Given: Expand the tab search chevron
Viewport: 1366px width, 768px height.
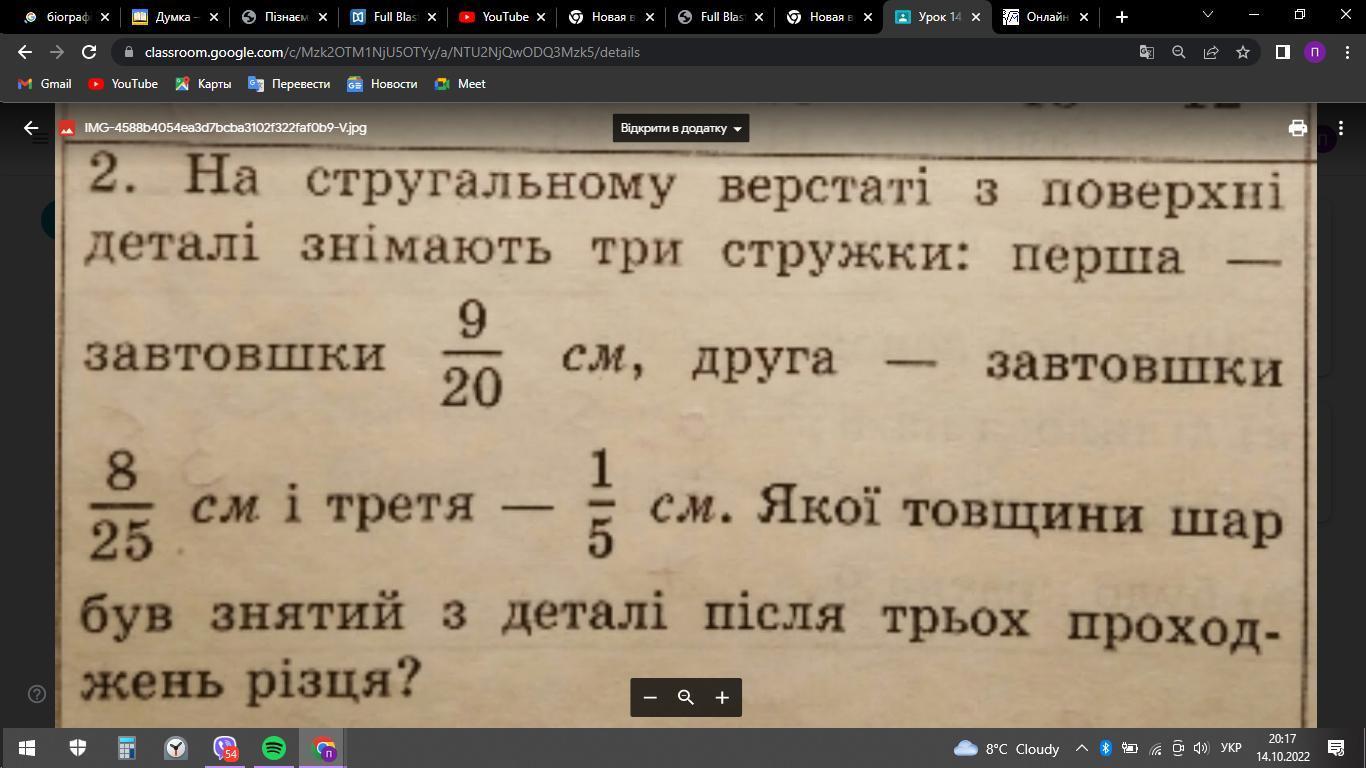Looking at the screenshot, I should click(1207, 15).
